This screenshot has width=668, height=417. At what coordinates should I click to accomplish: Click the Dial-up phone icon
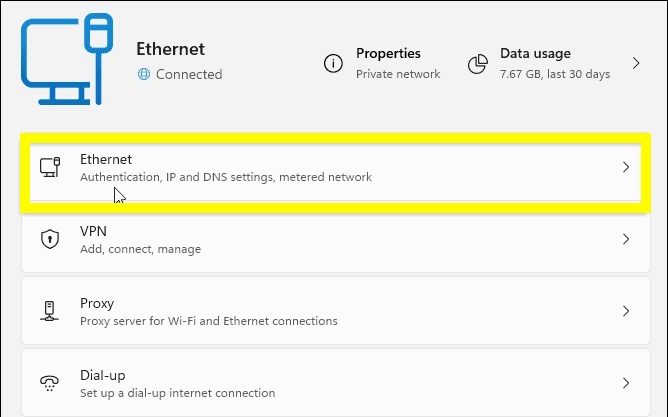[49, 383]
